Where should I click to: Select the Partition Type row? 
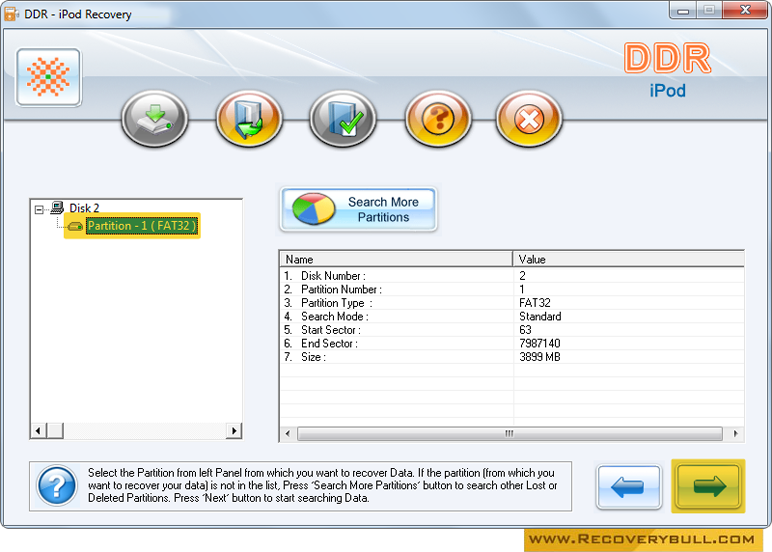pos(512,303)
